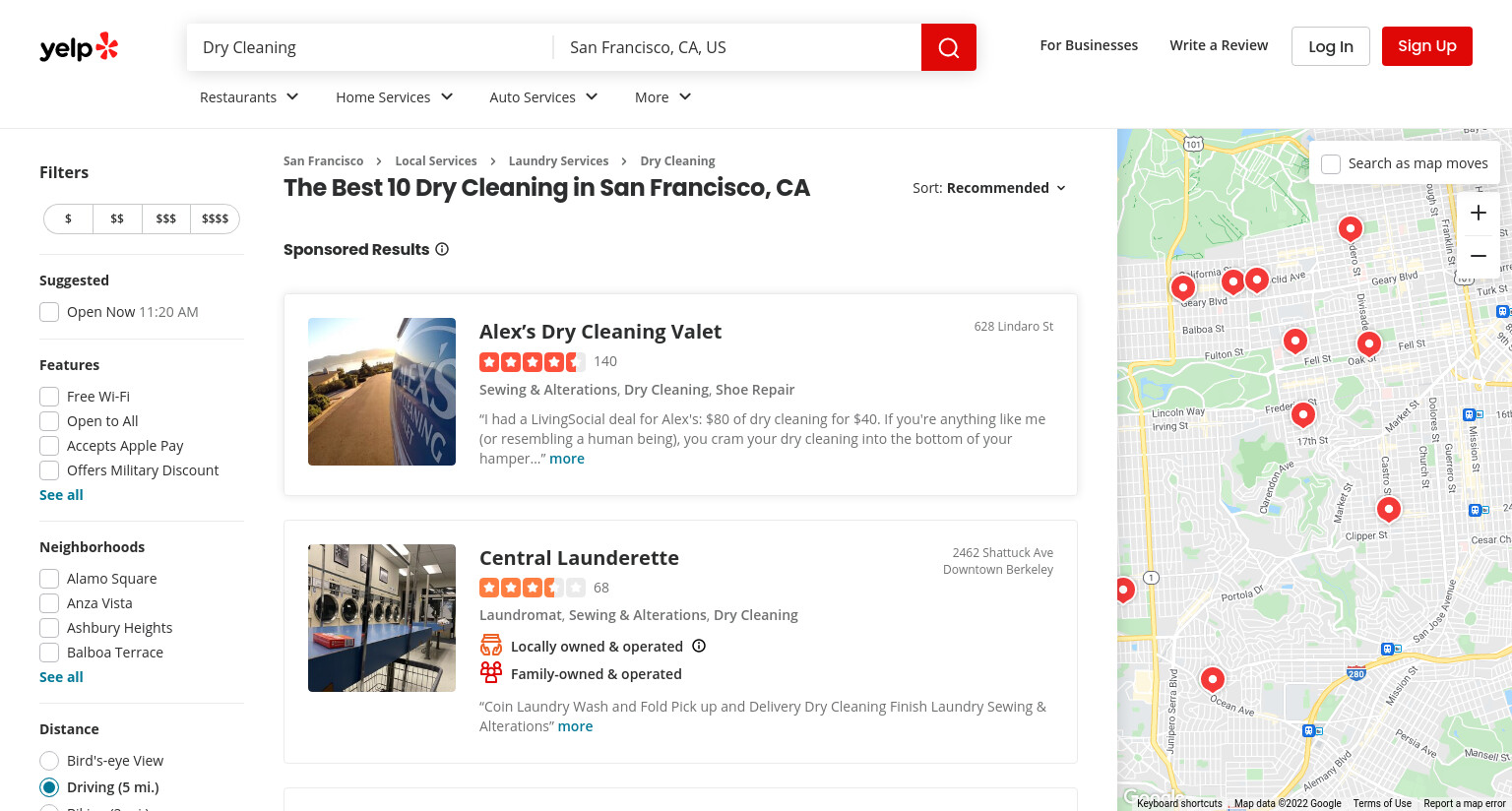Filter by the $$ price option
The width and height of the screenshot is (1512, 811).
tap(117, 218)
